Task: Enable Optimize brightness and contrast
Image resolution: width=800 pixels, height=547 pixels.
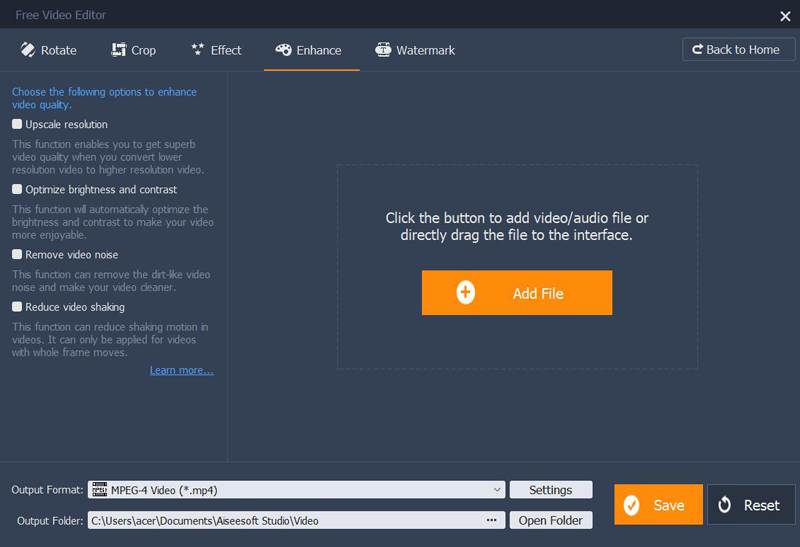Action: click(17, 189)
